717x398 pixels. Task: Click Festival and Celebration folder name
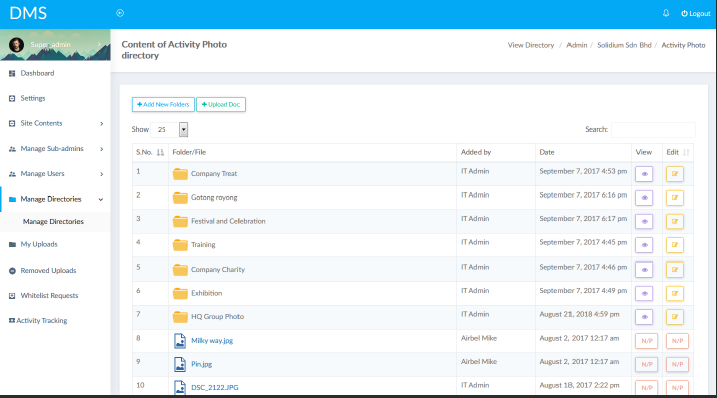click(x=228, y=221)
